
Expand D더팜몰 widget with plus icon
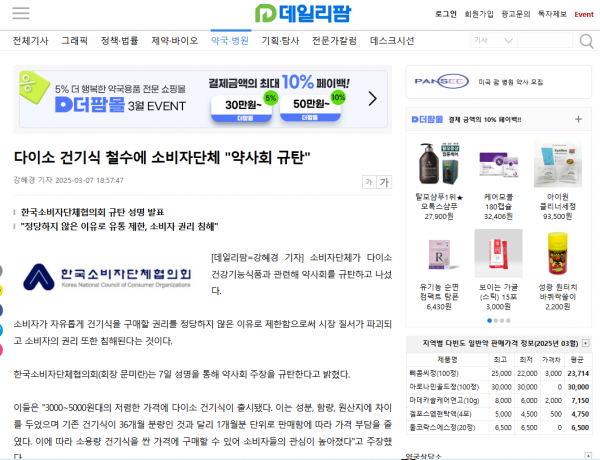click(x=578, y=119)
